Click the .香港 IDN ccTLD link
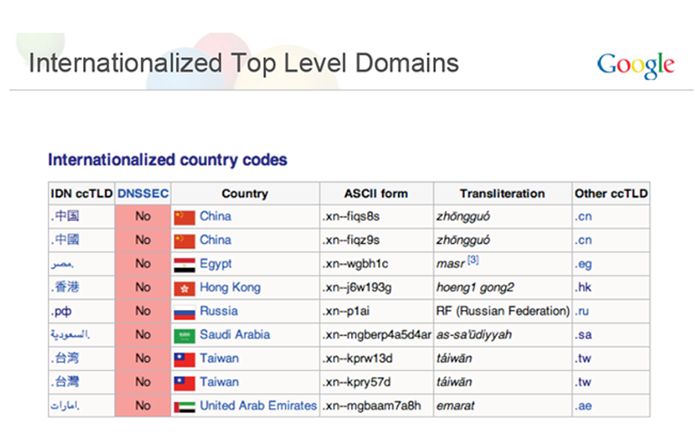The width and height of the screenshot is (700, 443). [x=65, y=288]
